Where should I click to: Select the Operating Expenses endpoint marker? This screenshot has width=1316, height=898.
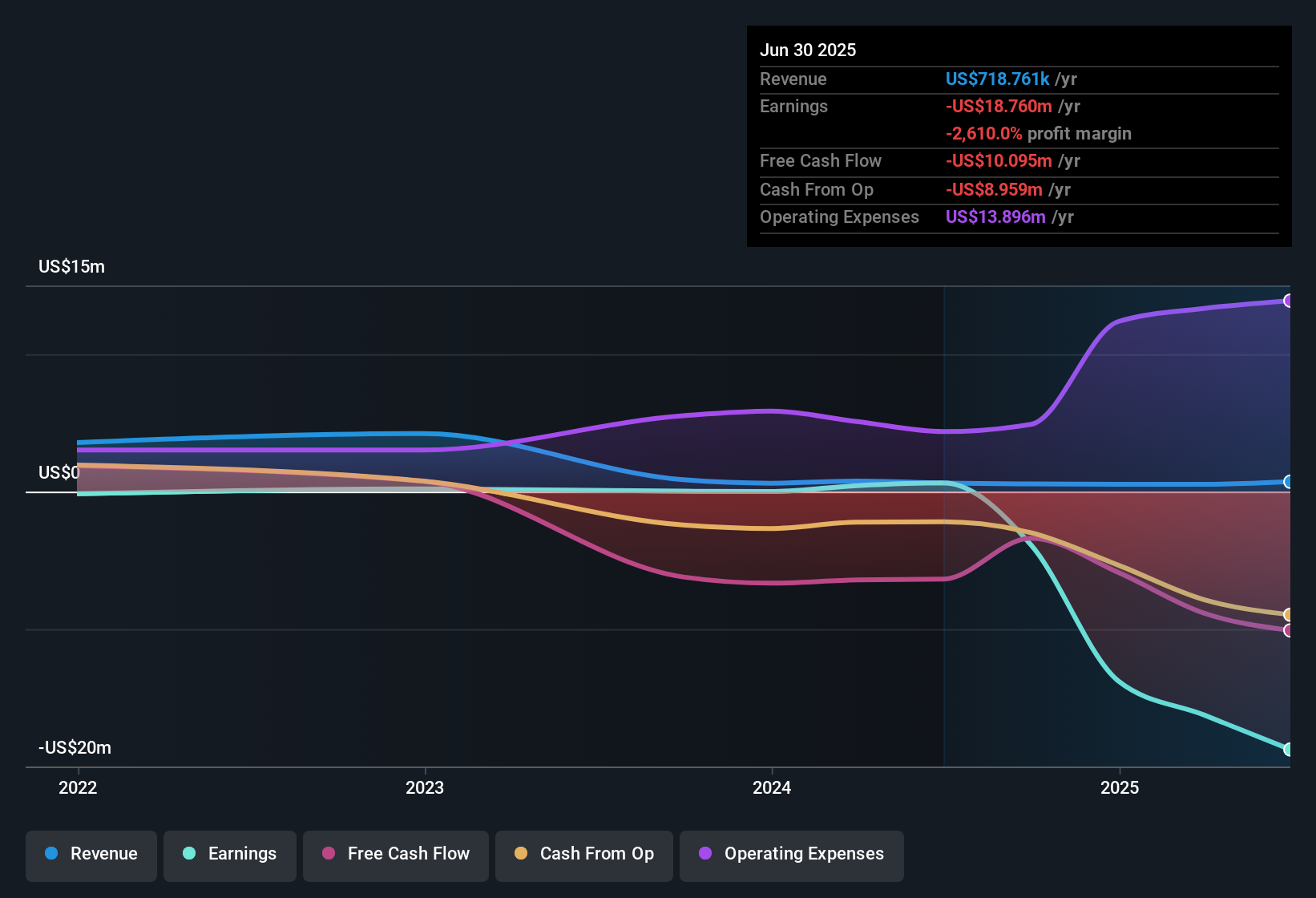(1288, 300)
